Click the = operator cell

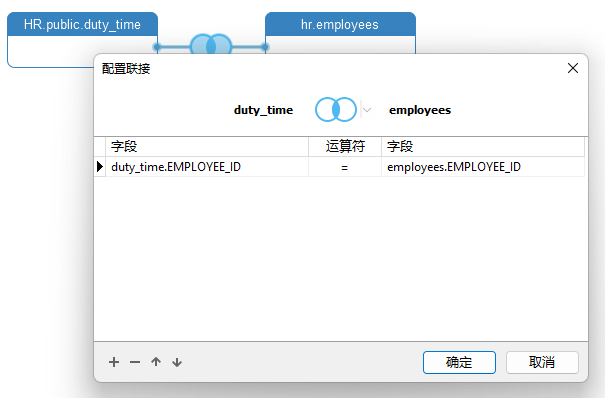[345, 167]
